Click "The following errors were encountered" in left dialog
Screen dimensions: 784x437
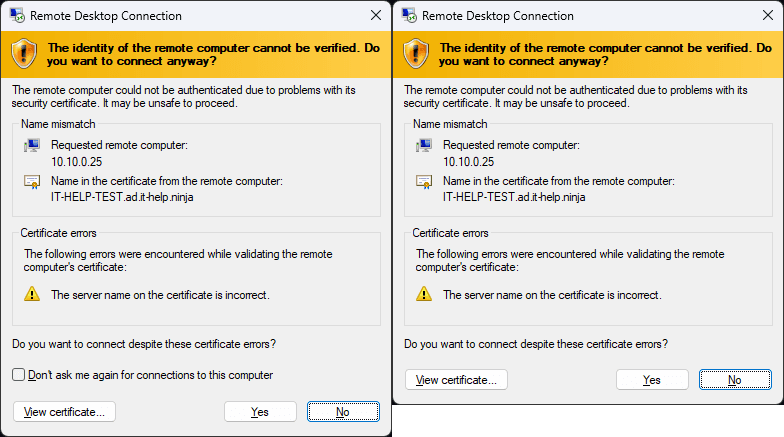coord(178,260)
